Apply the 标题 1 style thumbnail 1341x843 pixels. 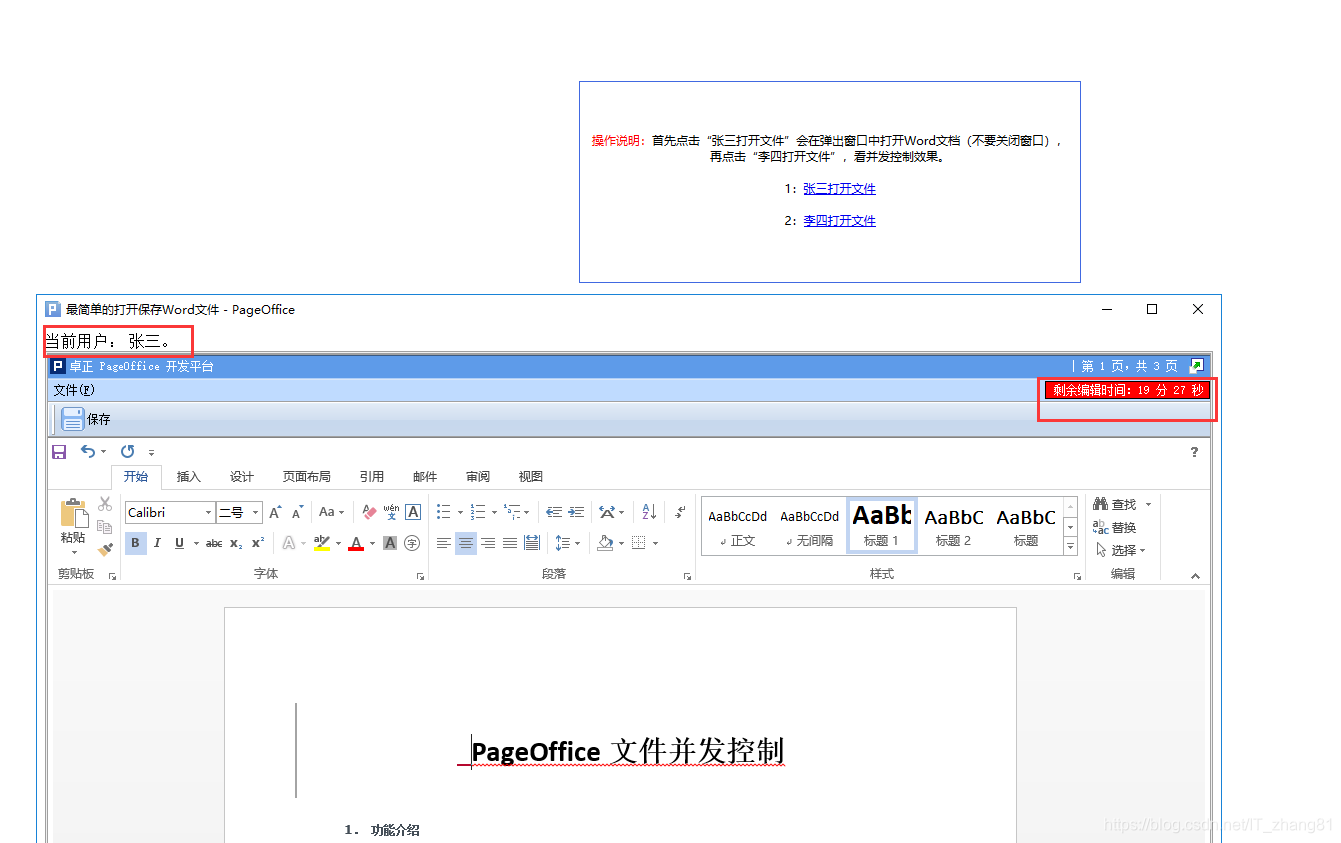[882, 526]
